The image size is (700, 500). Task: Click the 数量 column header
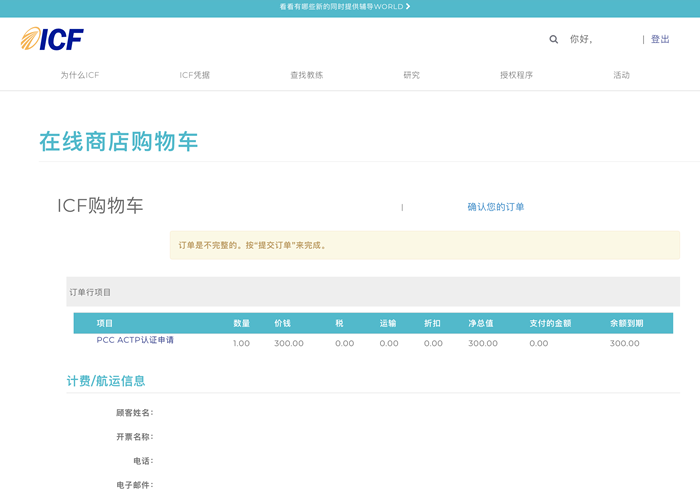241,323
